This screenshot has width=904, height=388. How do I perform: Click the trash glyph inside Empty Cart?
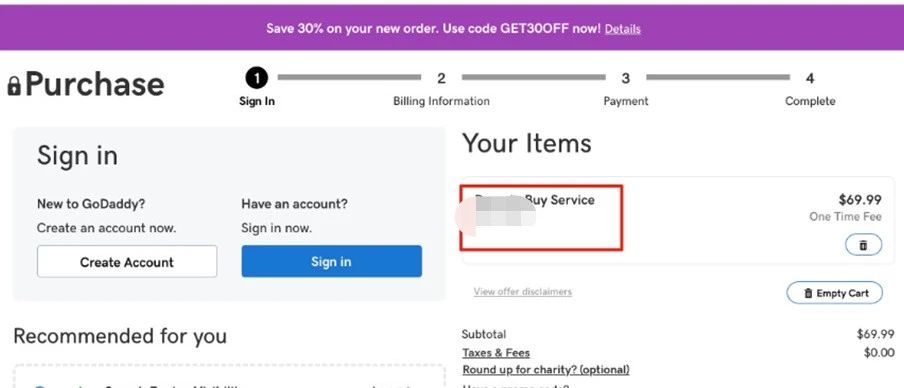(x=808, y=293)
